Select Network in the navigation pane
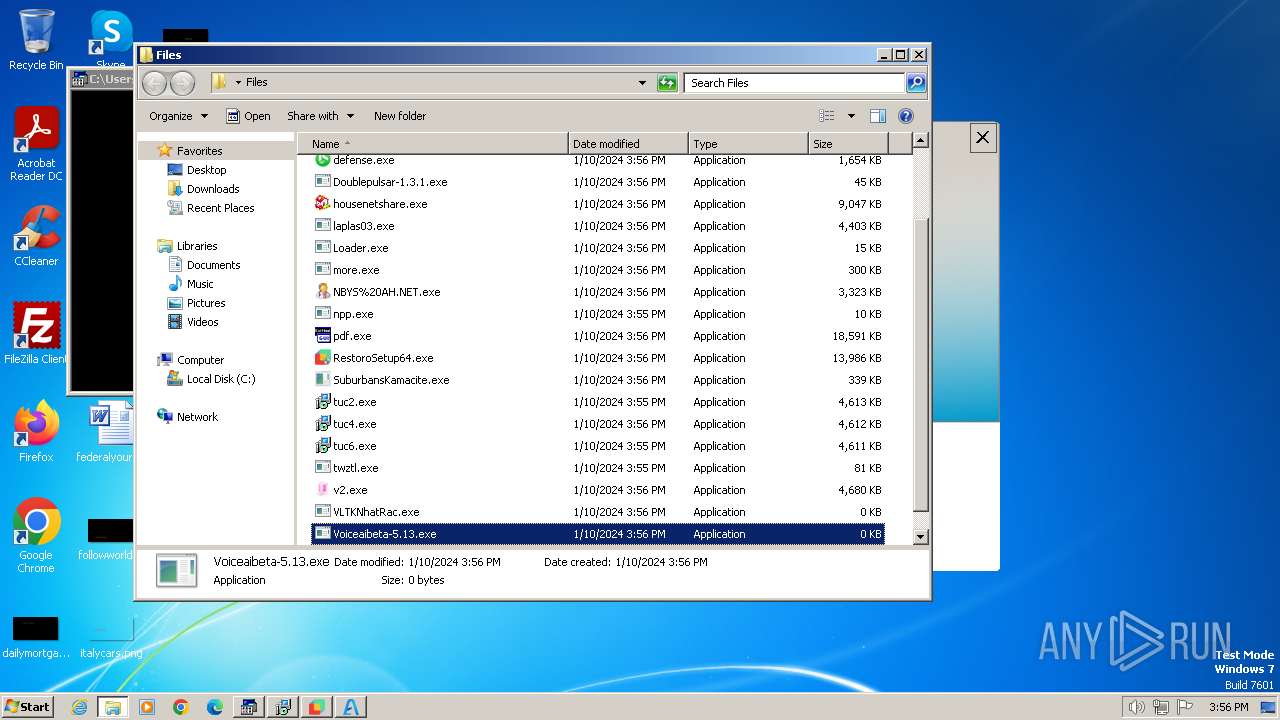 [x=197, y=417]
